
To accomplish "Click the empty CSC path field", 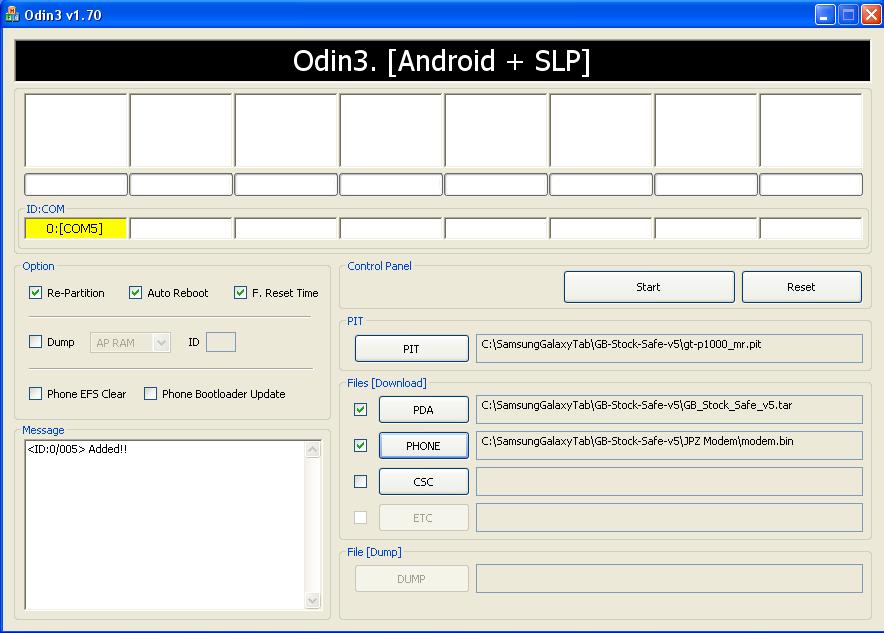I will click(669, 481).
